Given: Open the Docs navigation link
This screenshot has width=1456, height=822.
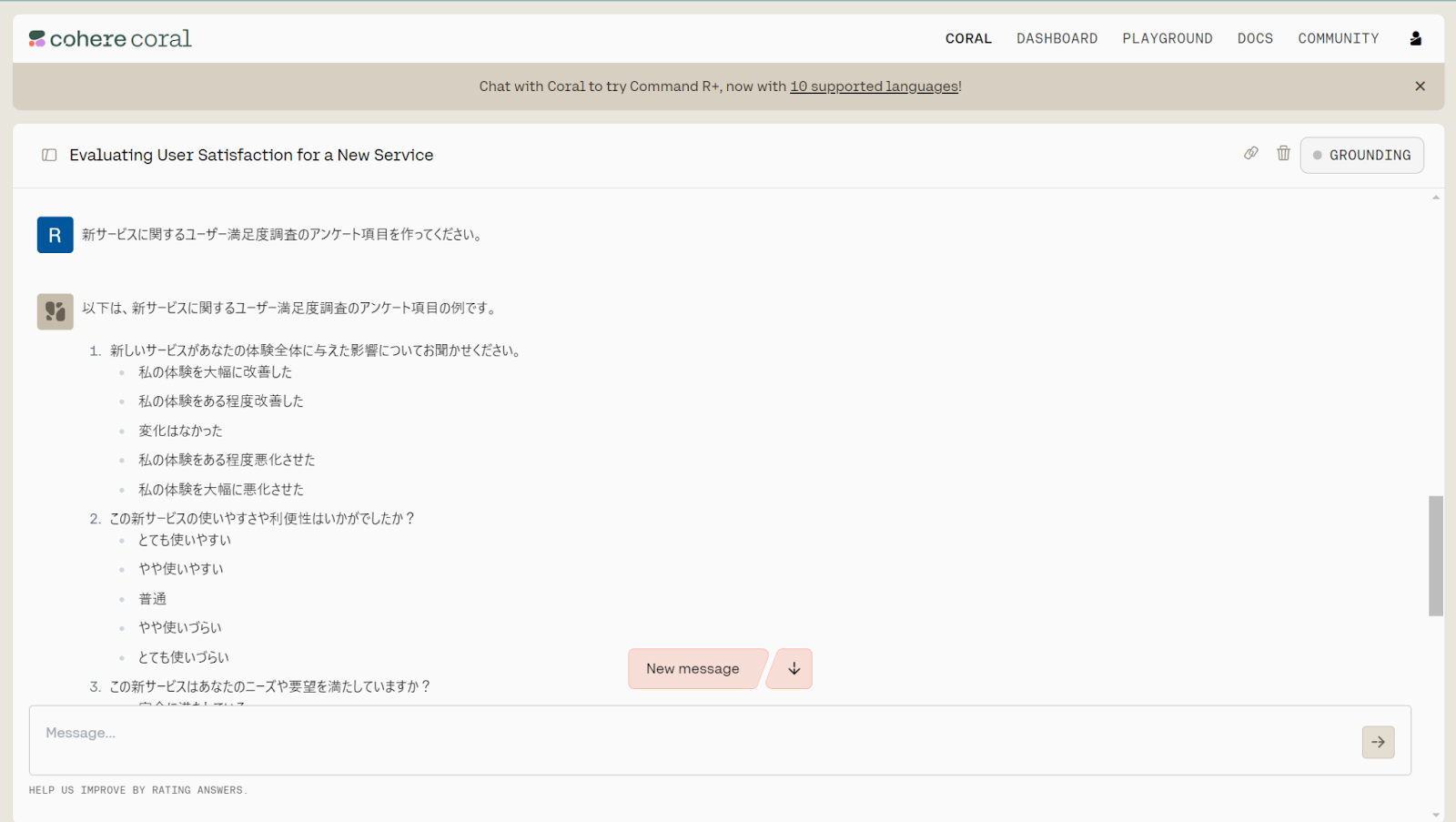Looking at the screenshot, I should coord(1255,38).
